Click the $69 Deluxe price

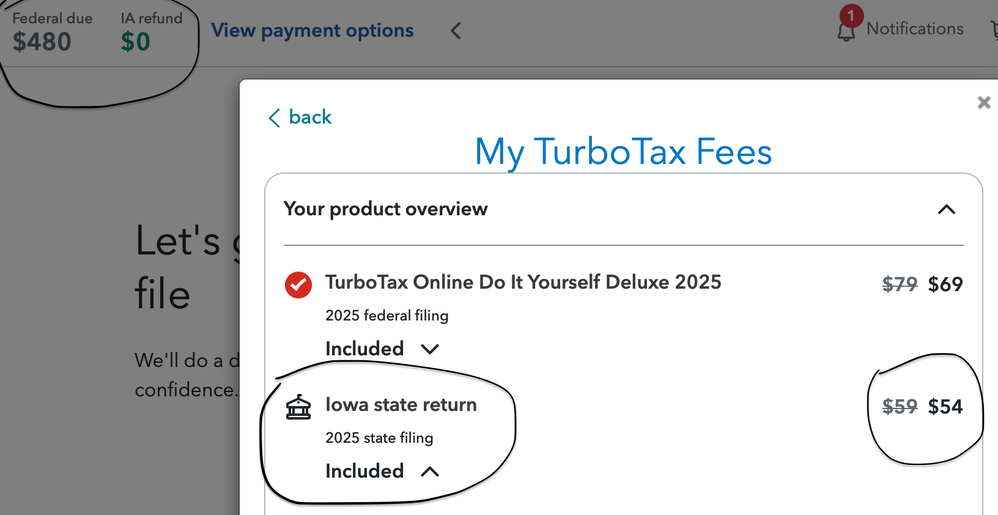coord(945,284)
